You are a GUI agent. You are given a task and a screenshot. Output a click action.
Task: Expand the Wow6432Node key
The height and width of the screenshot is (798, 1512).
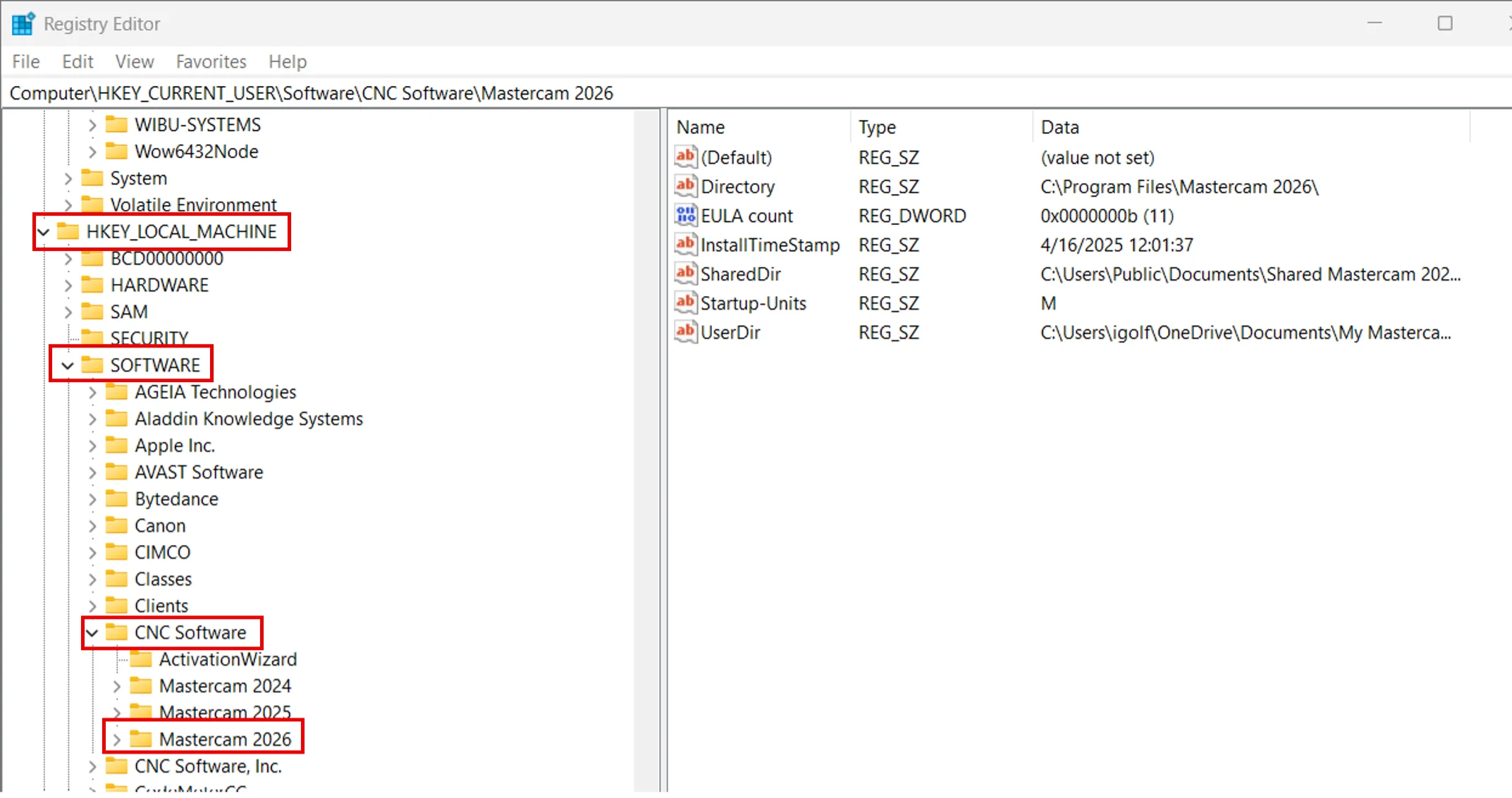pyautogui.click(x=92, y=152)
